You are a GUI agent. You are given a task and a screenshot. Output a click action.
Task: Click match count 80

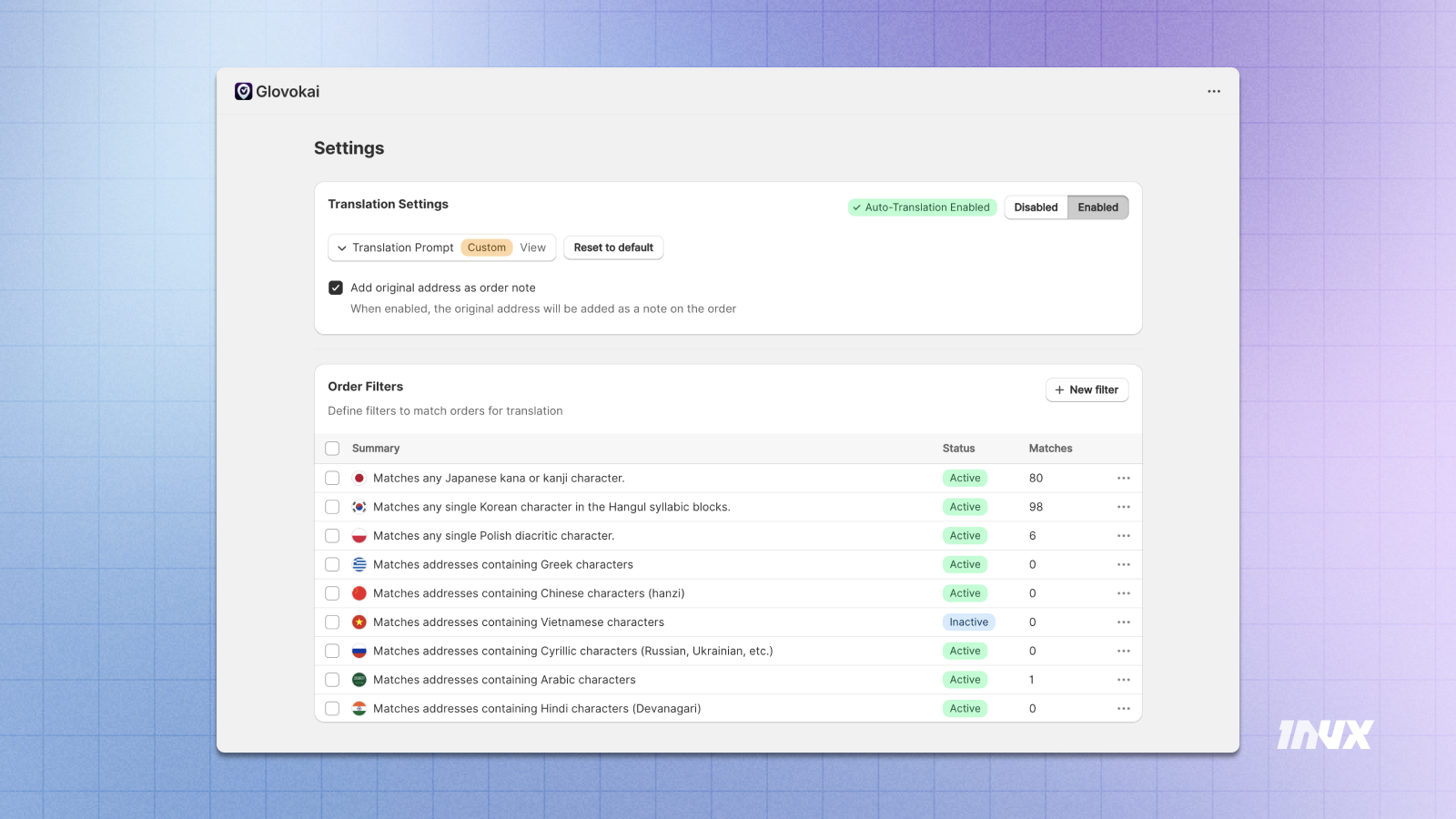(1036, 478)
